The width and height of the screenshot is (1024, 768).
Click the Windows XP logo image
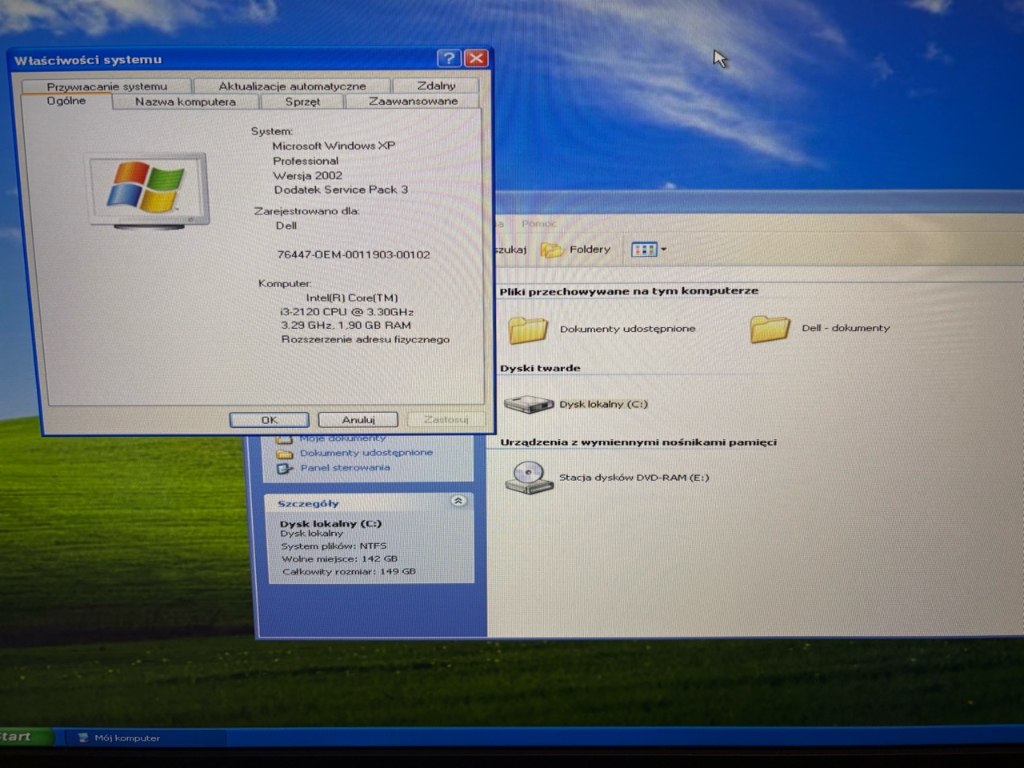(x=149, y=191)
